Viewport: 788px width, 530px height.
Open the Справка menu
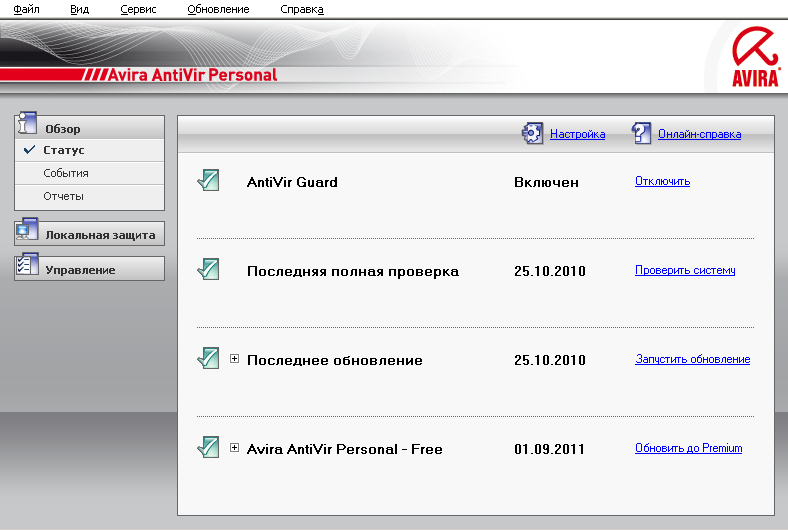click(302, 9)
